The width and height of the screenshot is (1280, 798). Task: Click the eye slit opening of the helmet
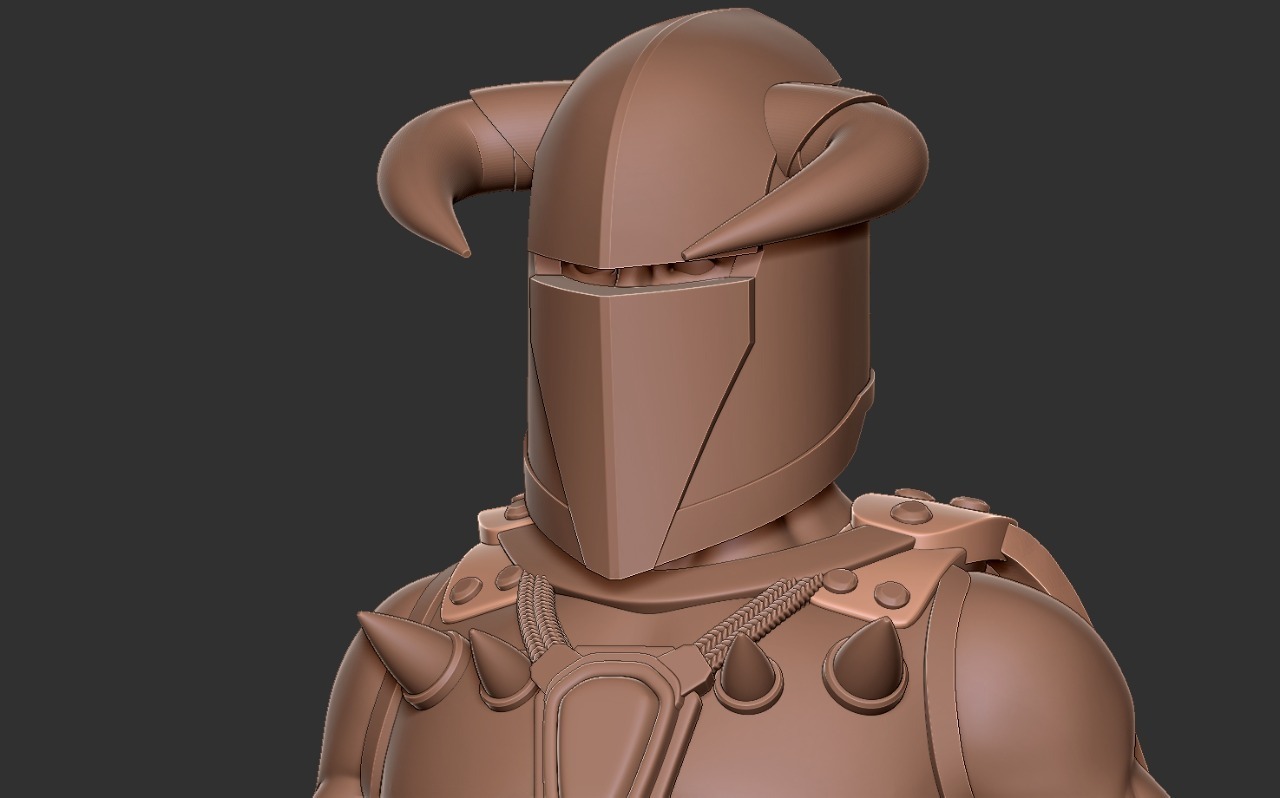(645, 270)
